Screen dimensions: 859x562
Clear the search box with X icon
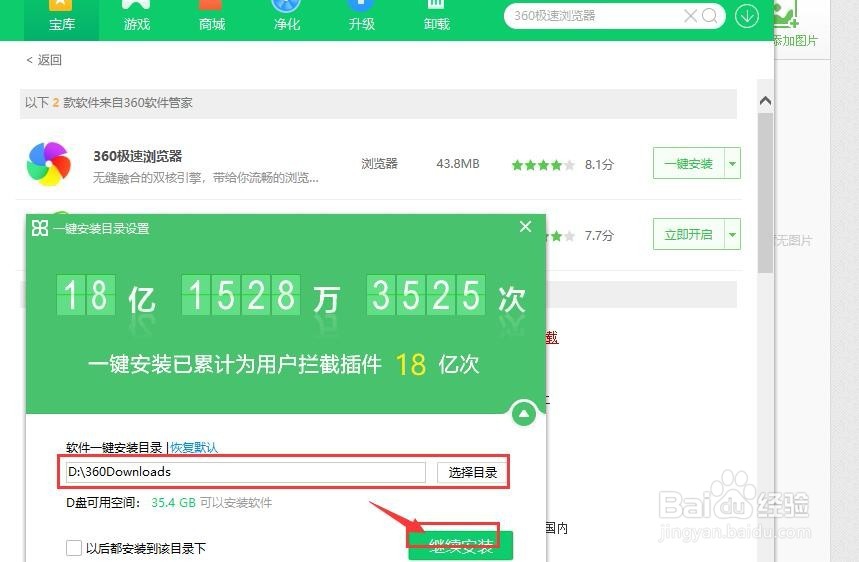[x=690, y=16]
